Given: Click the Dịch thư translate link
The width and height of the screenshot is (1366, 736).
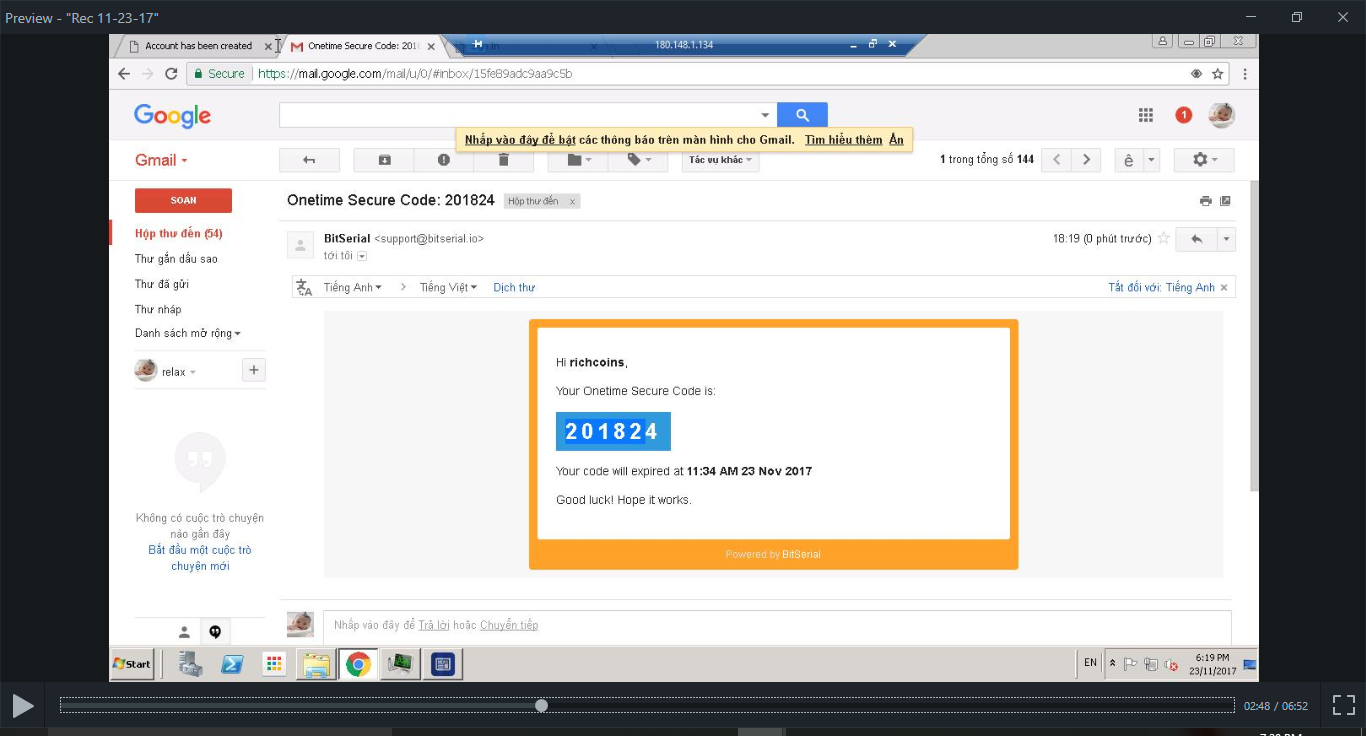Looking at the screenshot, I should (x=514, y=288).
